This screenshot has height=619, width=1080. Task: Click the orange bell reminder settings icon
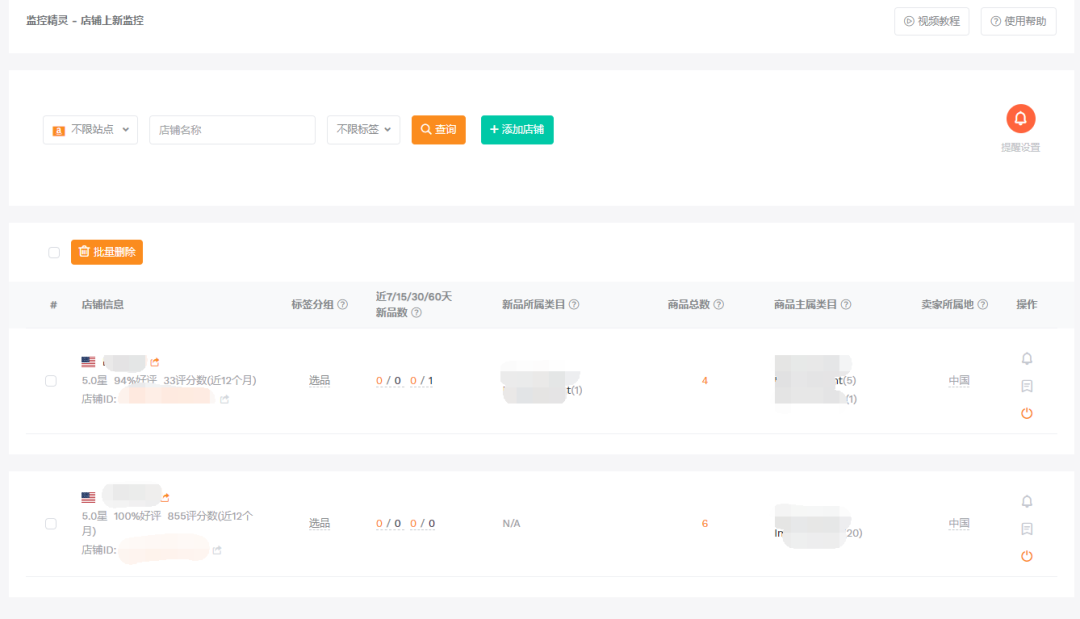1020,119
